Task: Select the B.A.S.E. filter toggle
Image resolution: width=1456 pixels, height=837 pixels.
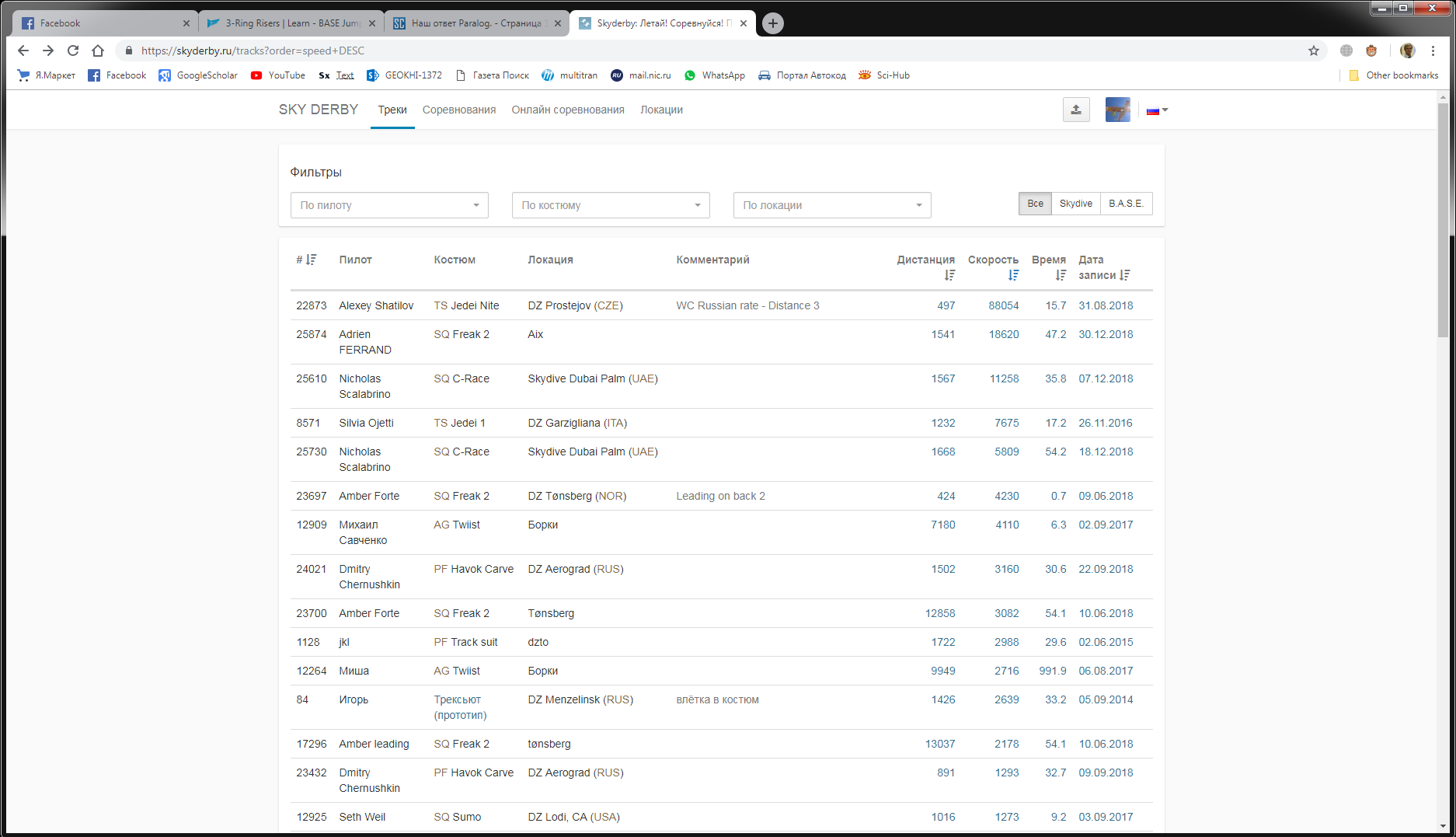Action: pos(1126,204)
